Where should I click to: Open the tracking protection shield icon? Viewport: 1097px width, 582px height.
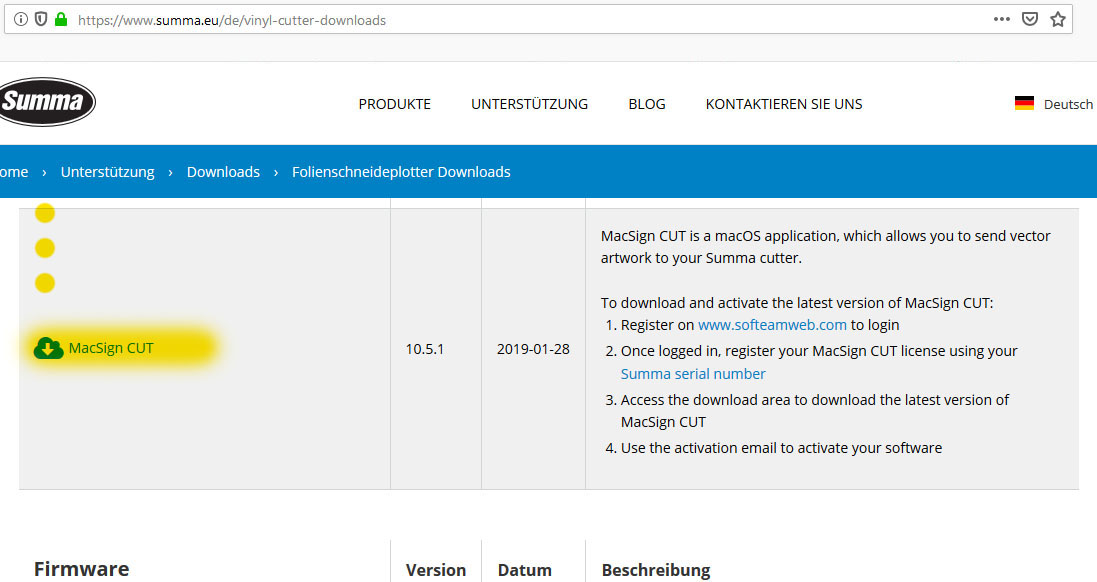coord(41,20)
